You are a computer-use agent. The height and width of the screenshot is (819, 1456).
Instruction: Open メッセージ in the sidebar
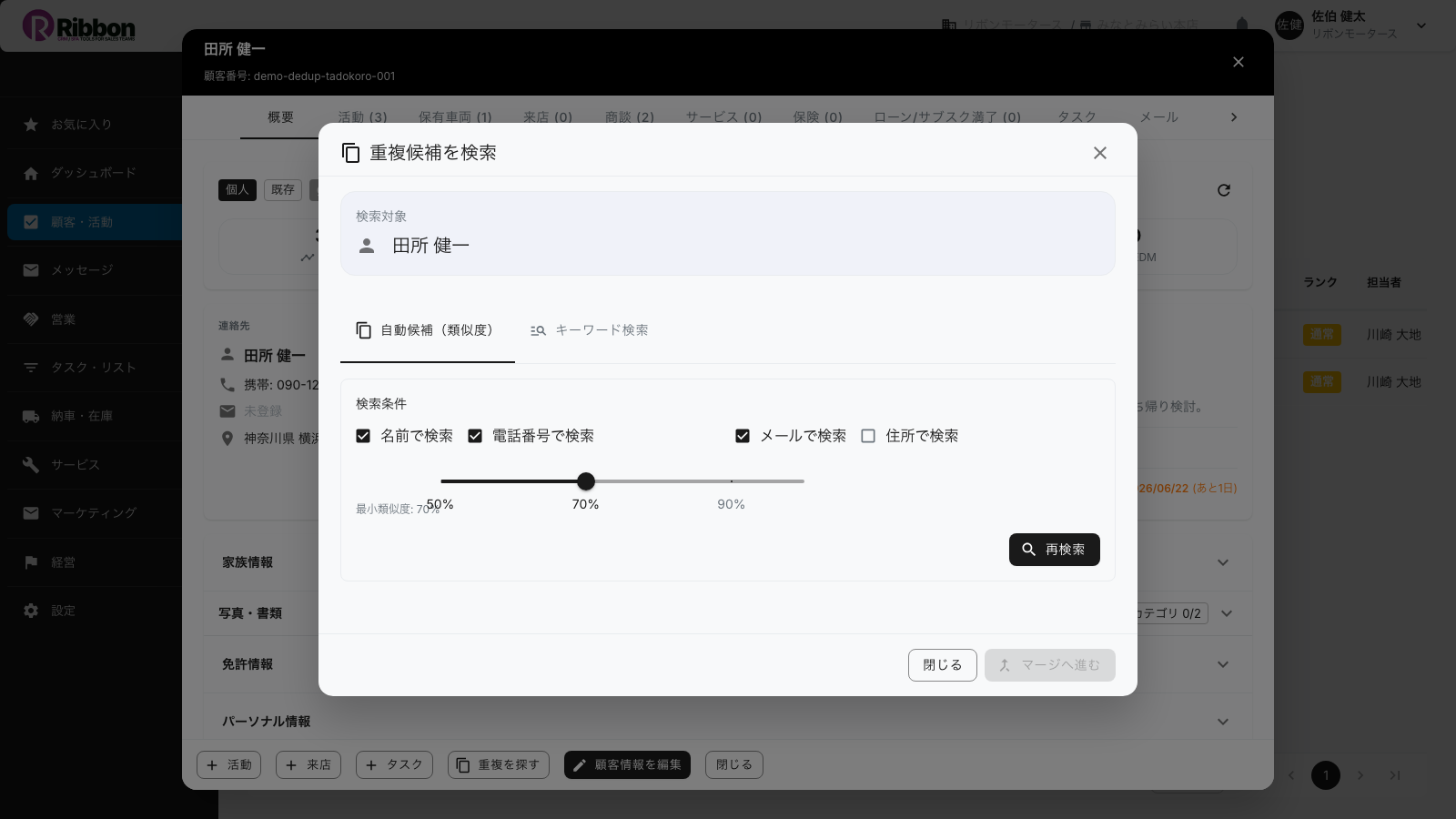pyautogui.click(x=95, y=270)
